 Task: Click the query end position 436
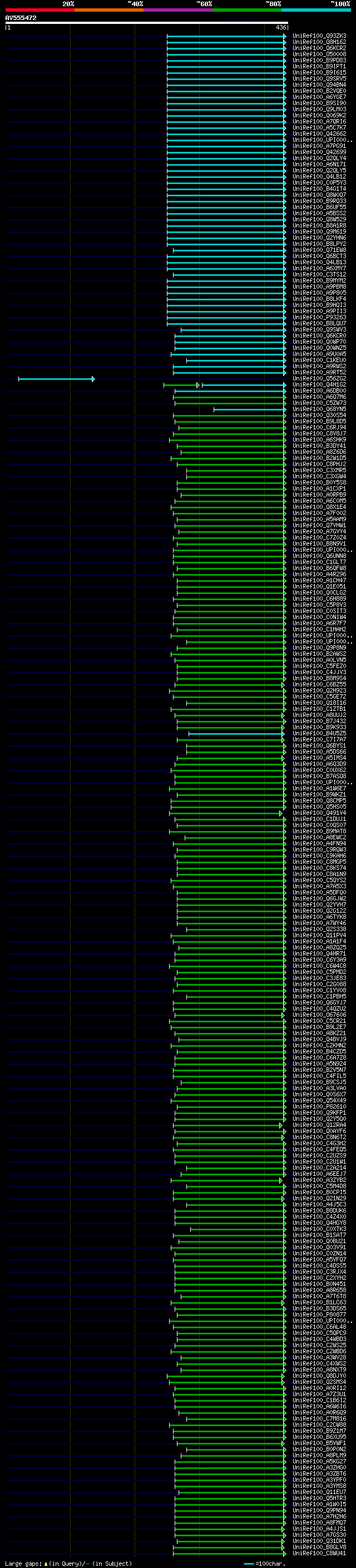[x=280, y=27]
